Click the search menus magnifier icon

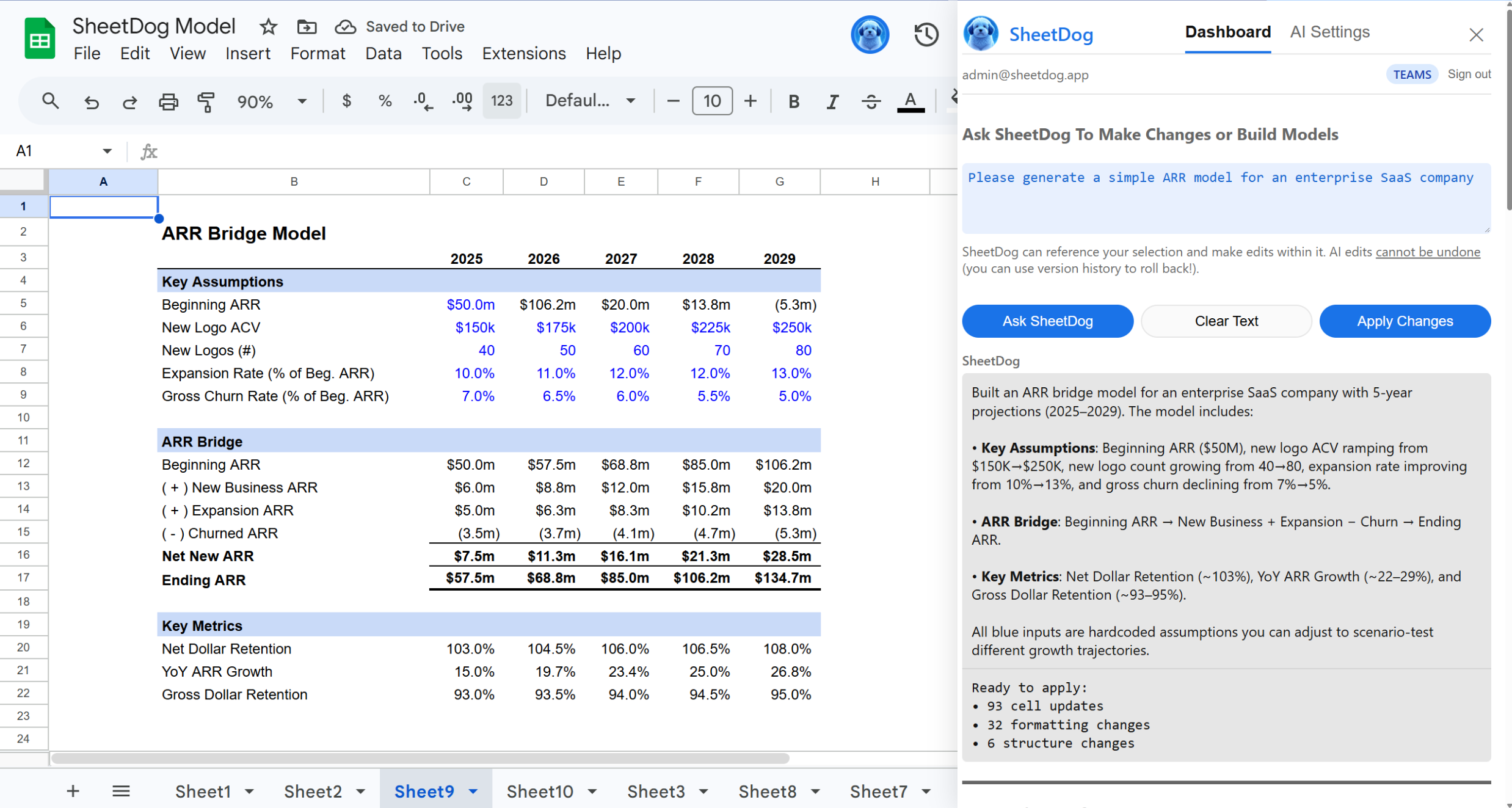point(50,101)
